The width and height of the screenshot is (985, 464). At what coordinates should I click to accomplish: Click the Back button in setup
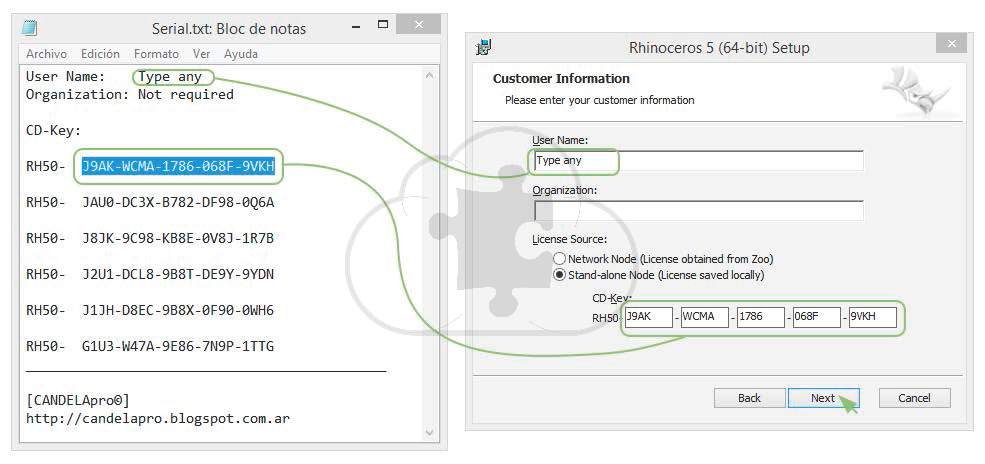(x=749, y=398)
